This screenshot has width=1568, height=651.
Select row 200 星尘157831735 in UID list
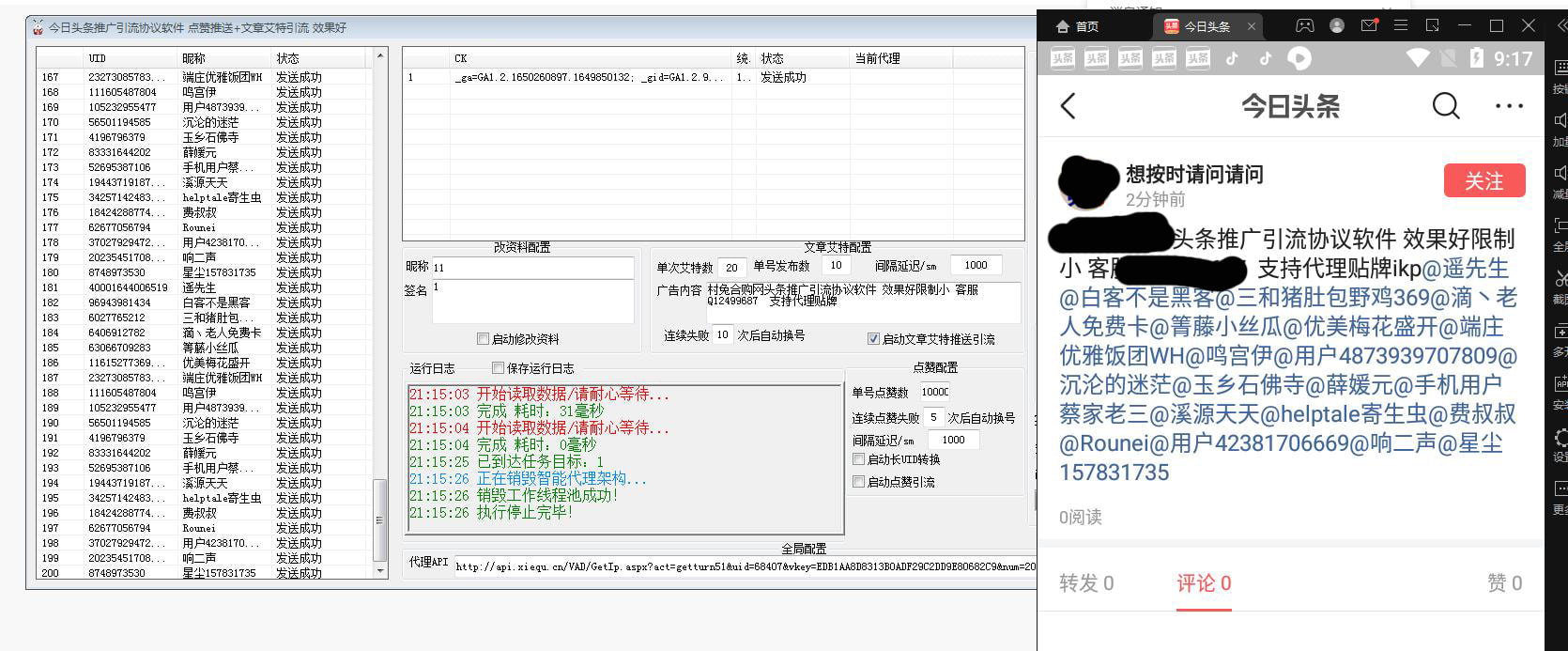(205, 573)
